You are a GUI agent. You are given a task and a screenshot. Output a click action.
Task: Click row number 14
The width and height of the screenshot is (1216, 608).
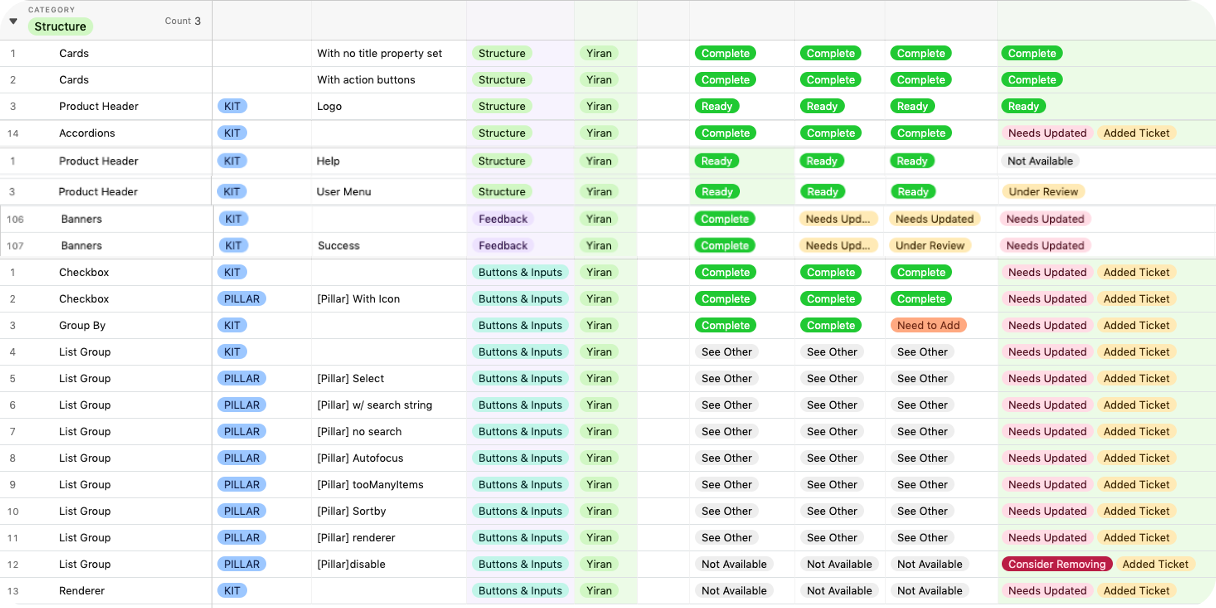point(13,133)
